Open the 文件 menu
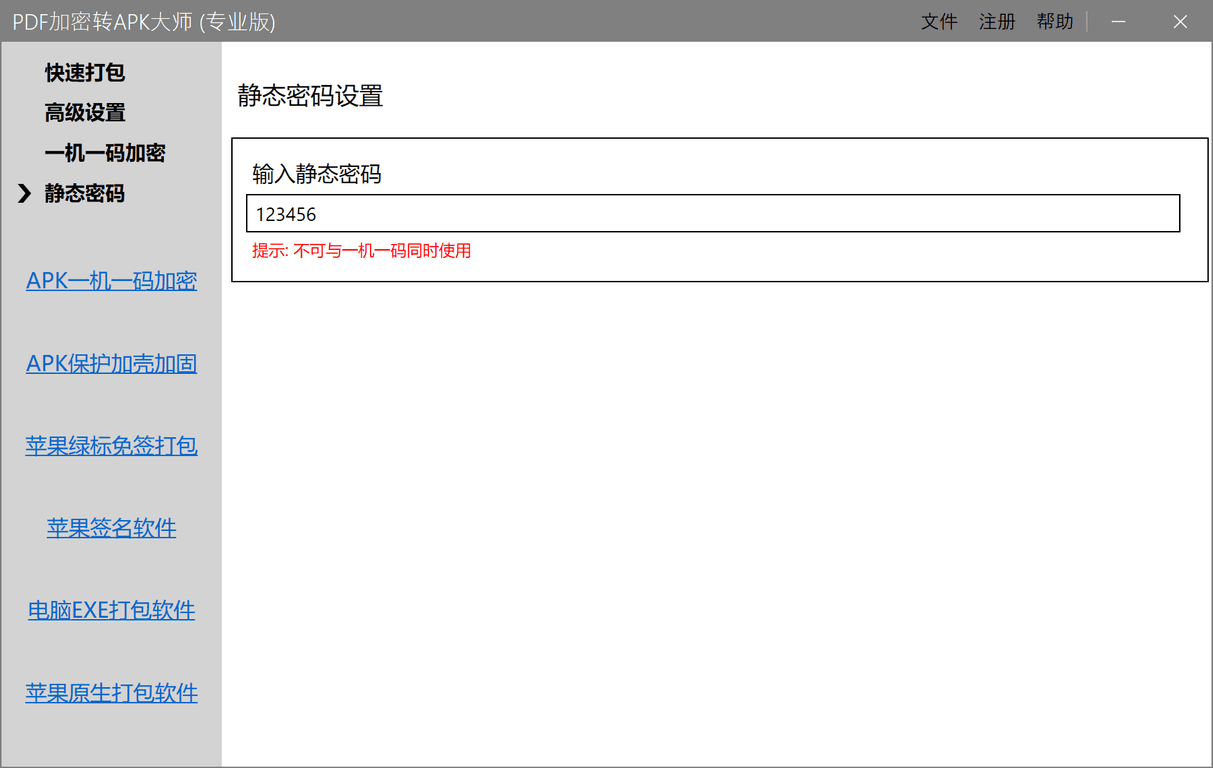 (939, 21)
